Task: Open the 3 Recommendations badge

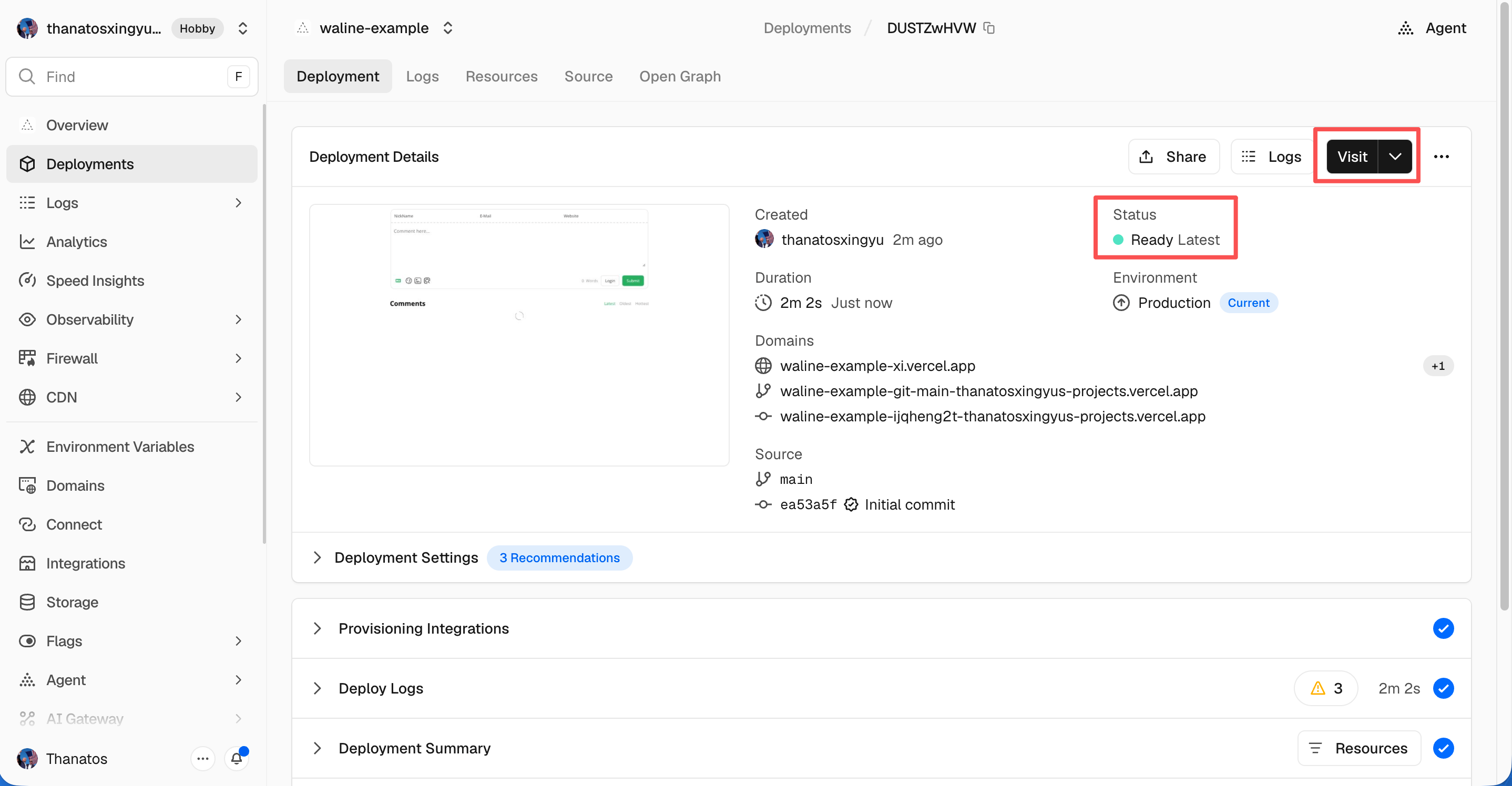Action: tap(559, 557)
